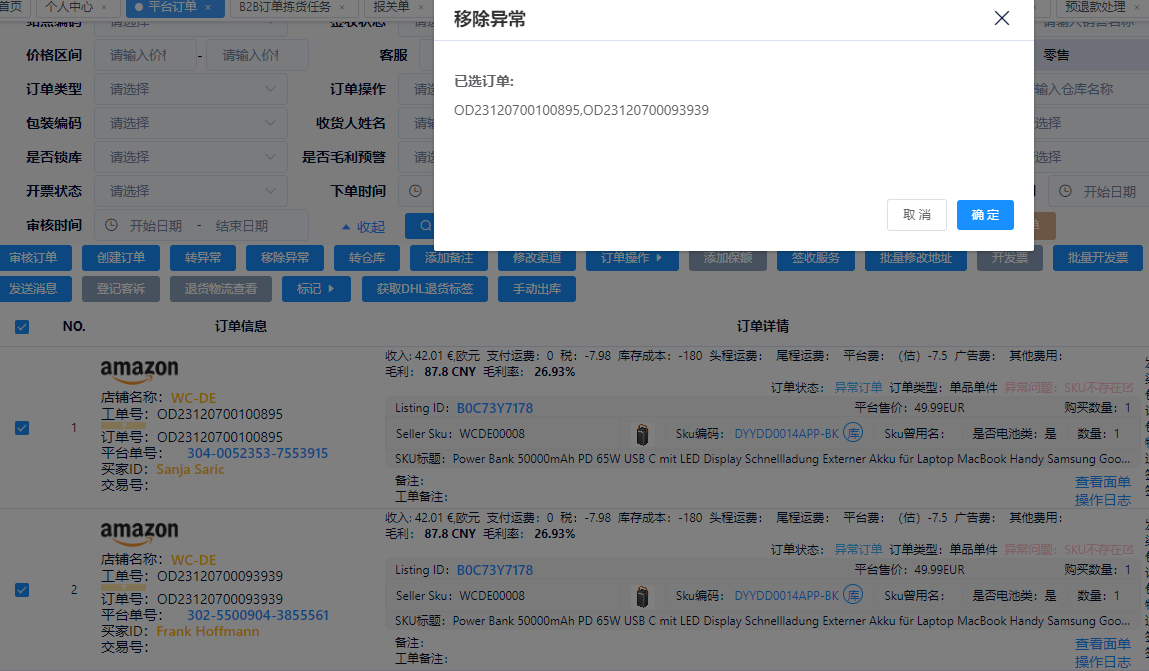1149x671 pixels.
Task: Confirm removal by clicking 确定
Action: [x=984, y=215]
